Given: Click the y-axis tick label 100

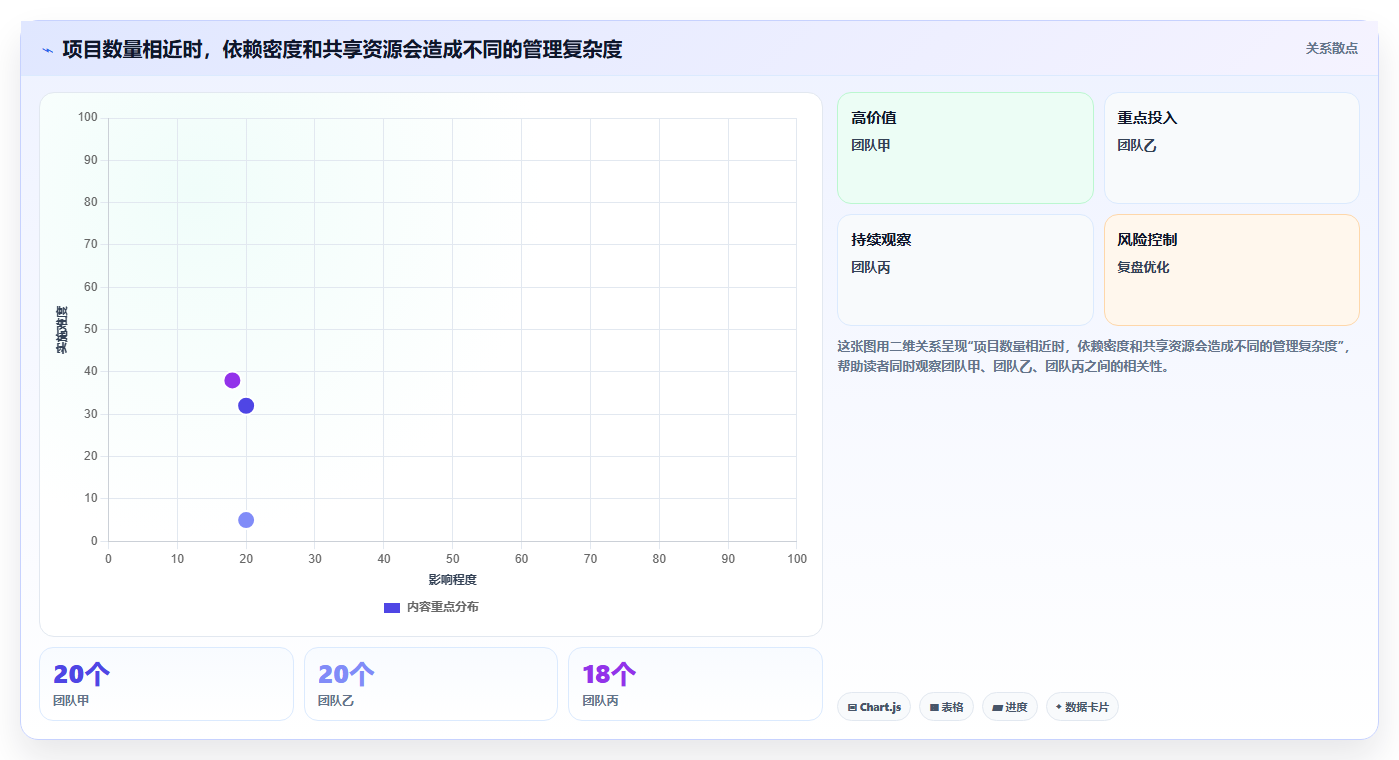Looking at the screenshot, I should (x=88, y=118).
